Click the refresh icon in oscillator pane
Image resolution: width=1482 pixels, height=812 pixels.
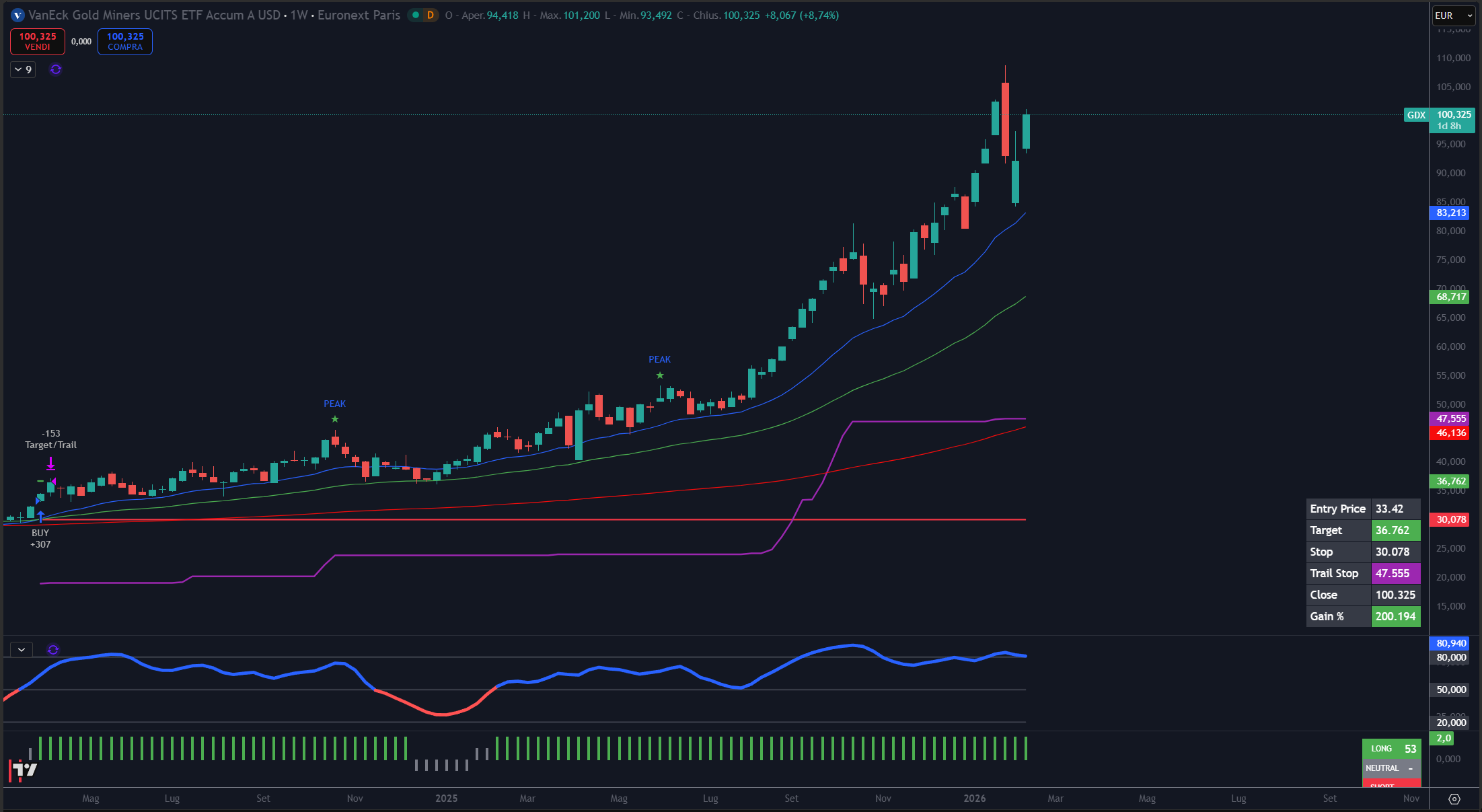[x=53, y=650]
